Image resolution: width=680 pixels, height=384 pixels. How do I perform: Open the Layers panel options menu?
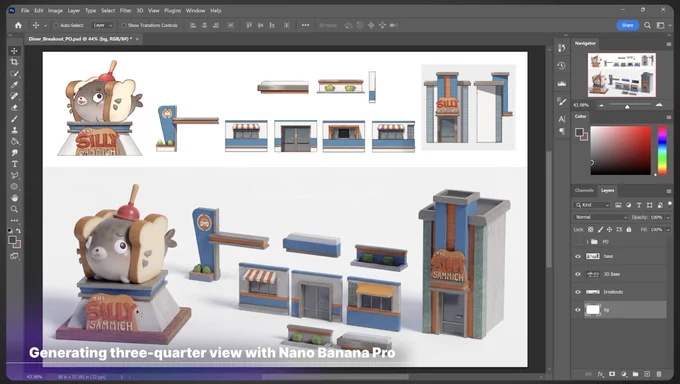click(x=669, y=191)
